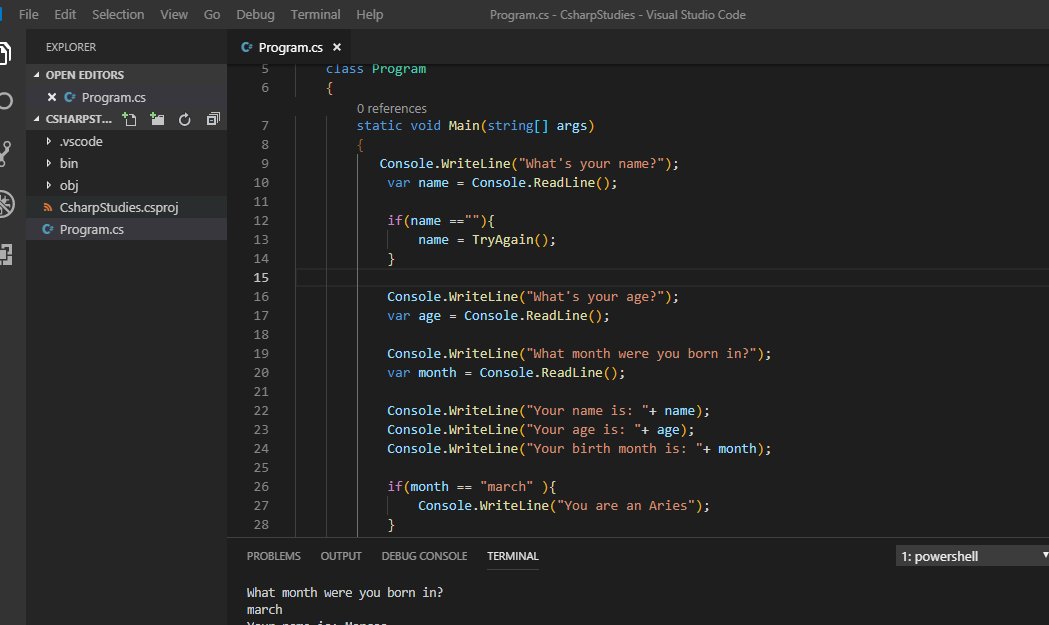The image size is (1049, 625).
Task: Open CsharpStudies.csproj file in explorer
Action: 118,207
